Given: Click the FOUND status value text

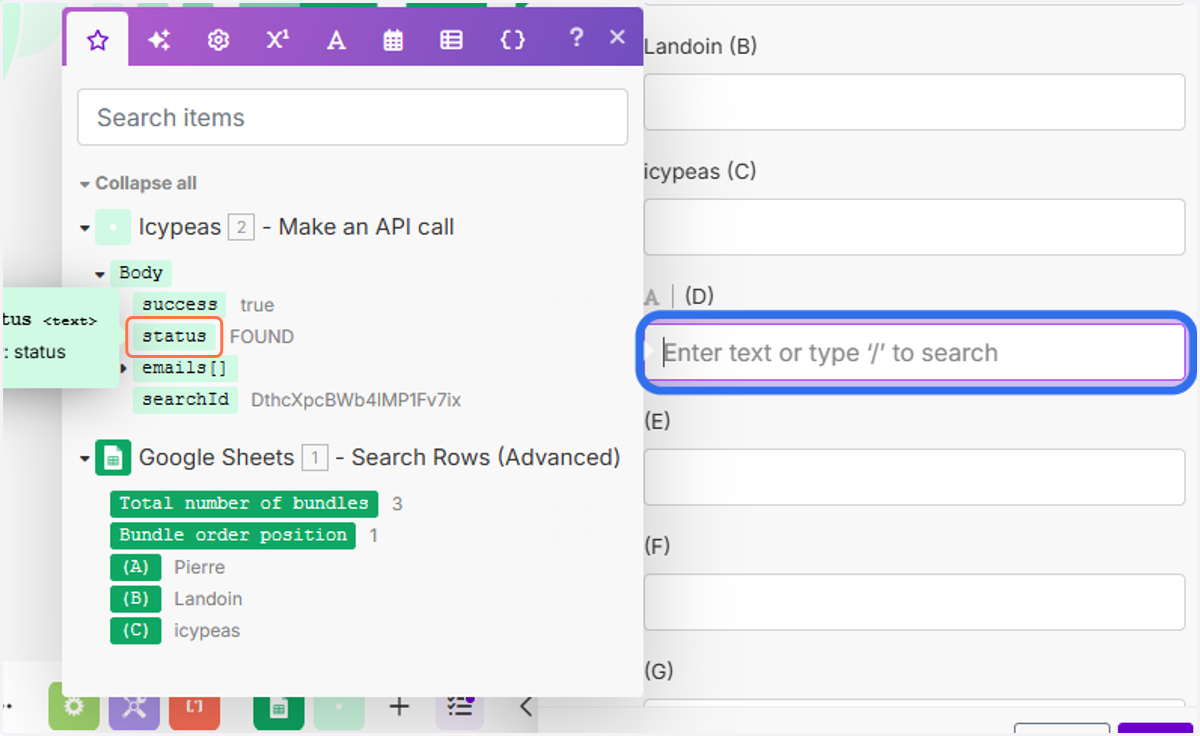Looking at the screenshot, I should click(262, 337).
